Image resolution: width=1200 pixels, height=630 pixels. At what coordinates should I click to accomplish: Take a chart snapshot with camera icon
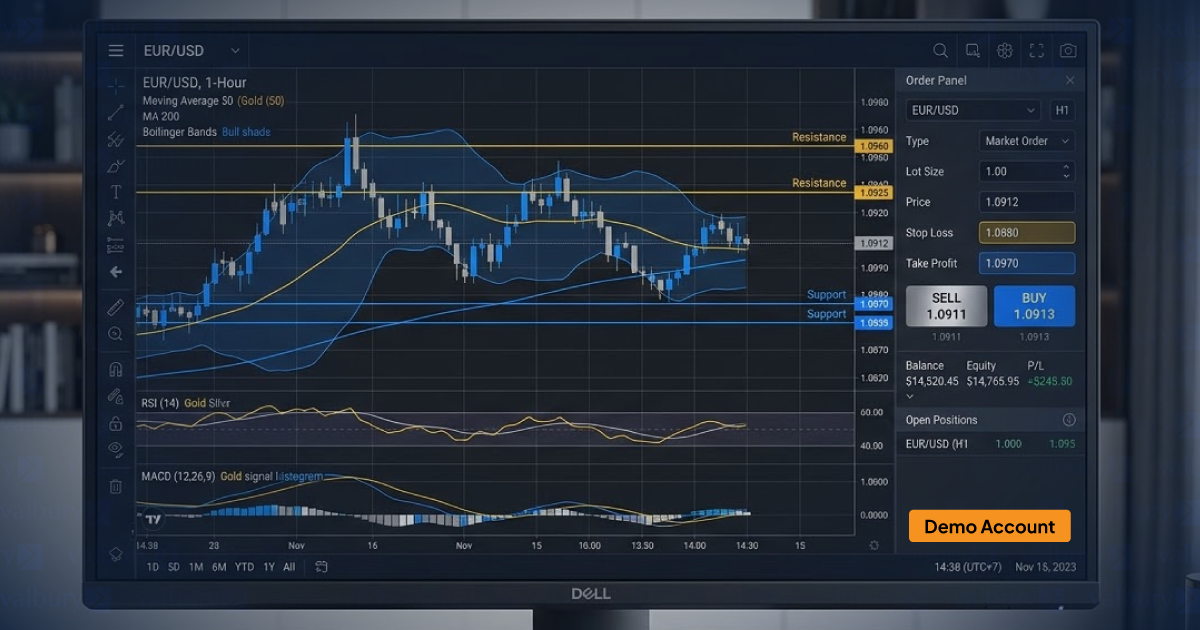click(1068, 51)
